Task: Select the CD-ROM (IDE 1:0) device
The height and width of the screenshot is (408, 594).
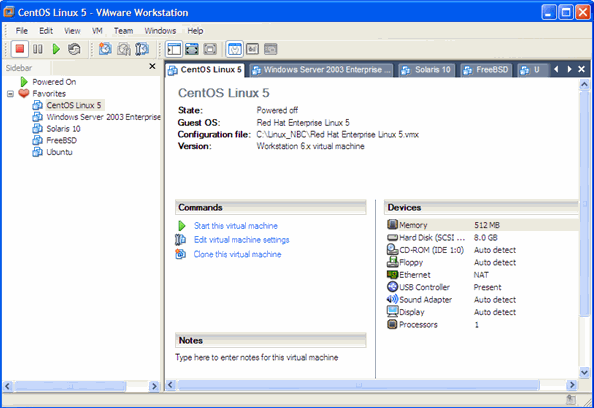Action: pyautogui.click(x=482, y=250)
